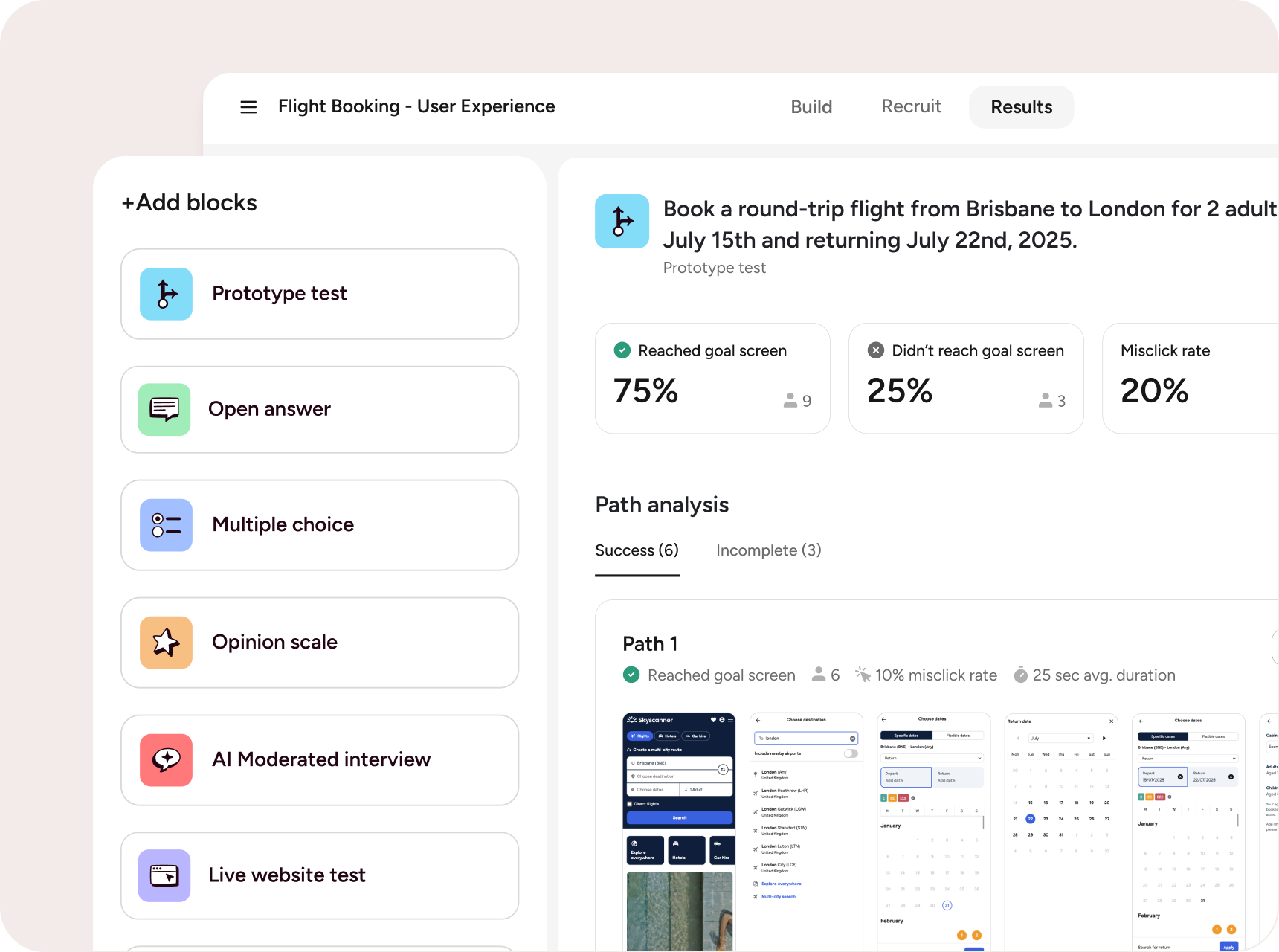
Task: Click the Misclick rate card label
Action: click(1165, 350)
